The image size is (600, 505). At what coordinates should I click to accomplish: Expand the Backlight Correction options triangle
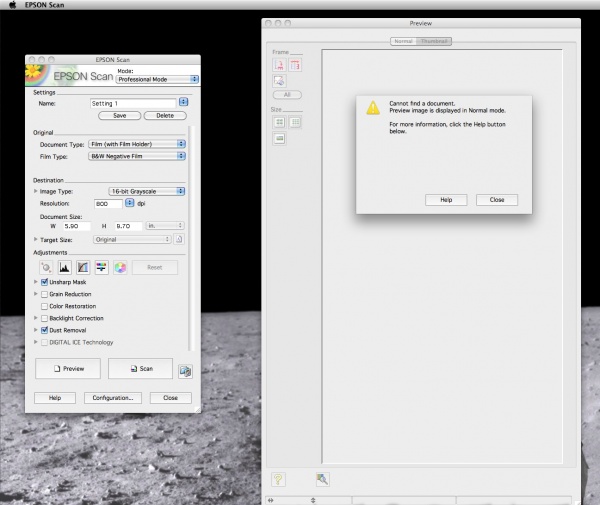point(36,318)
